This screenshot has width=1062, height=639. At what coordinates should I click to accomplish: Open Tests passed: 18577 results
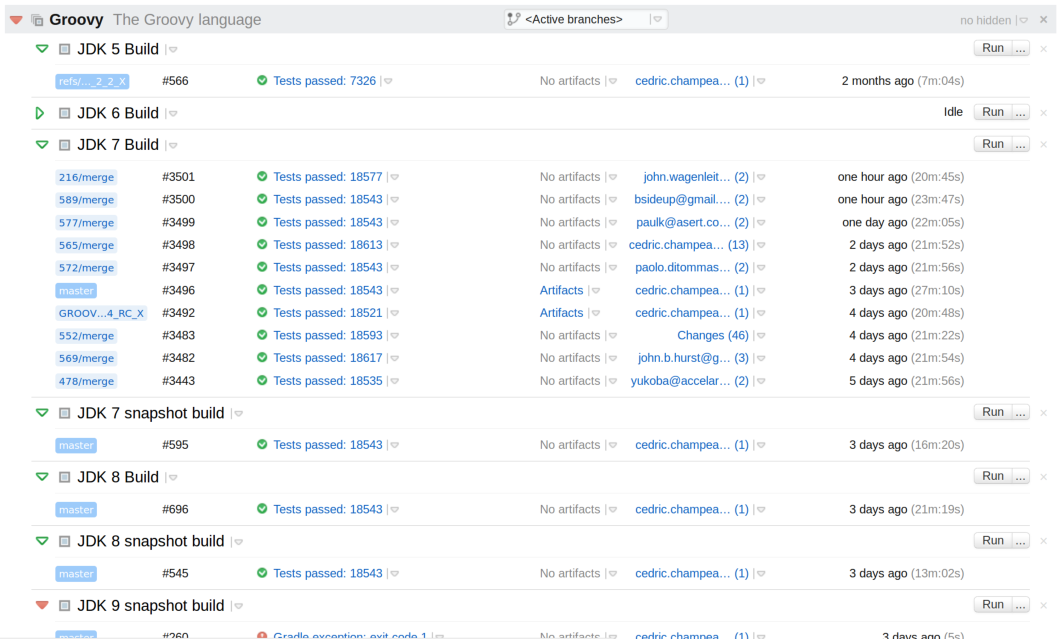[328, 177]
